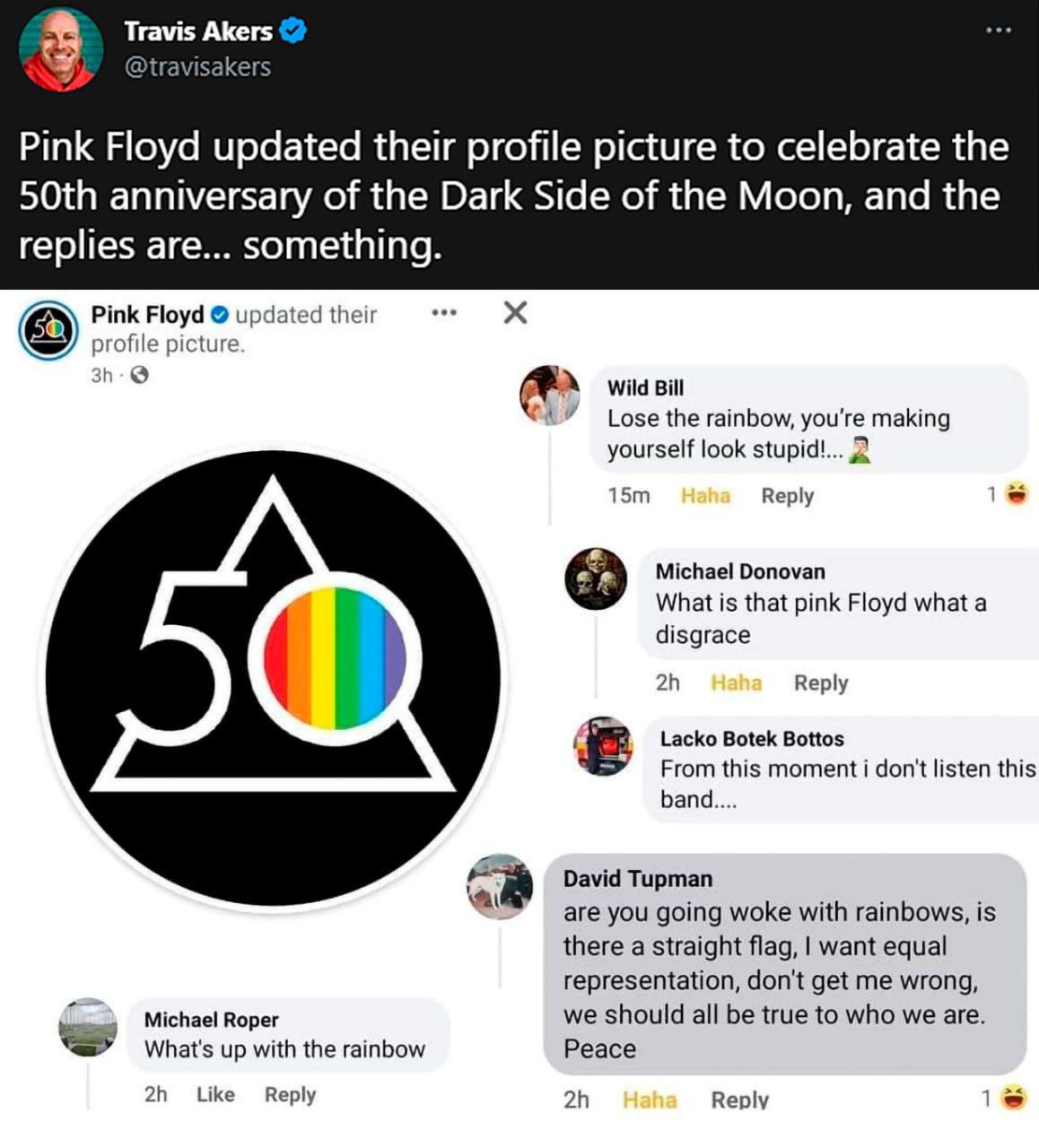Toggle Like on Michael Roper's comment
The width and height of the screenshot is (1039, 1148).
215,1095
